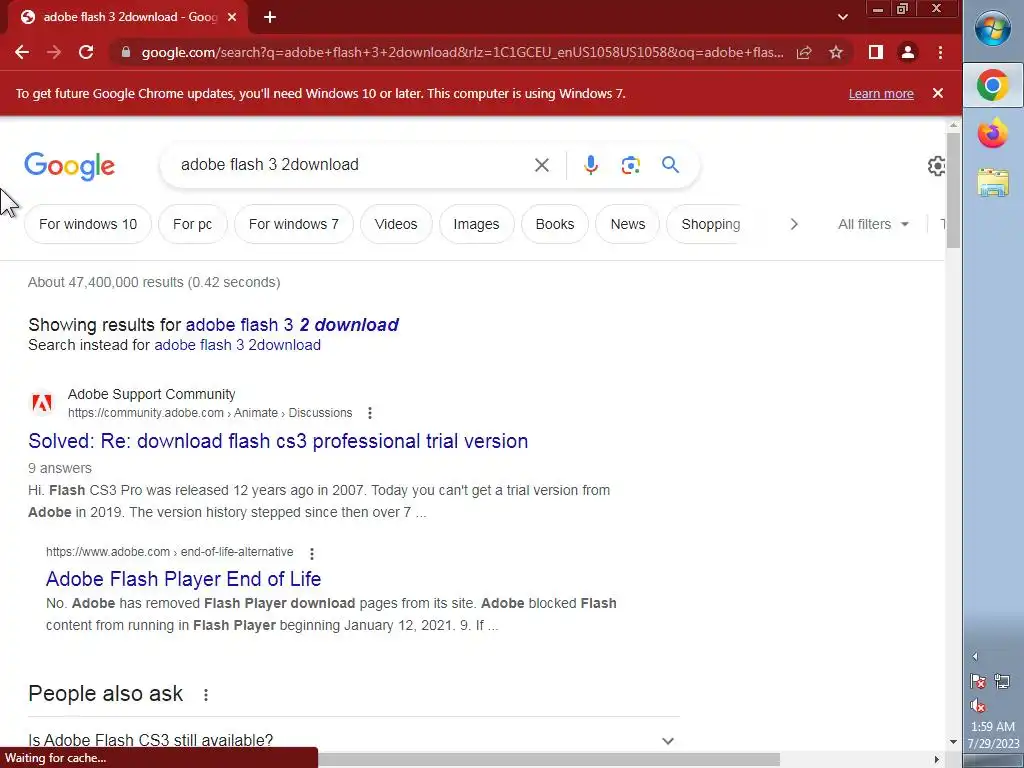Open People also ask options menu

(206, 695)
